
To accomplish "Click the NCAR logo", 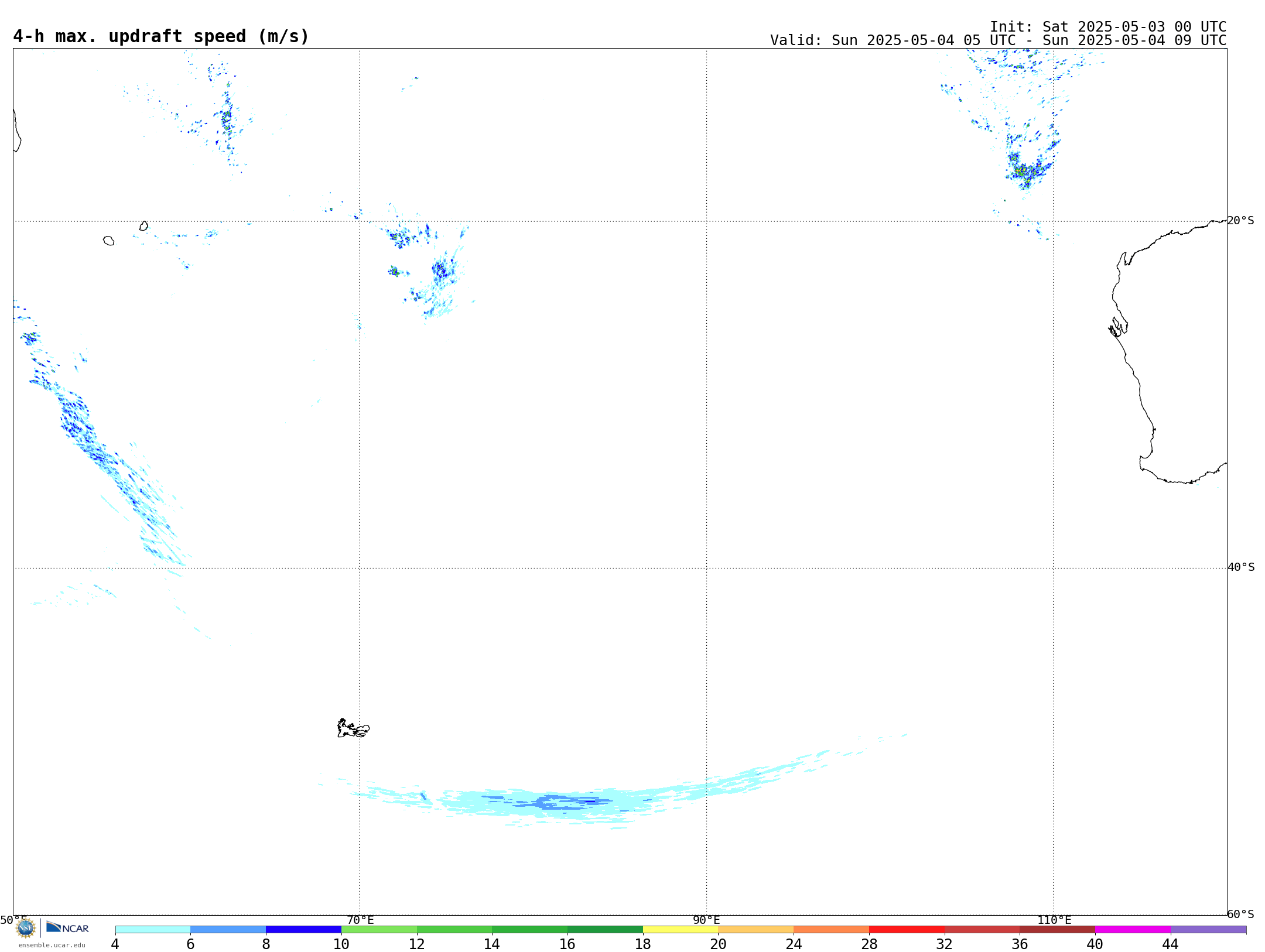I will [x=67, y=927].
